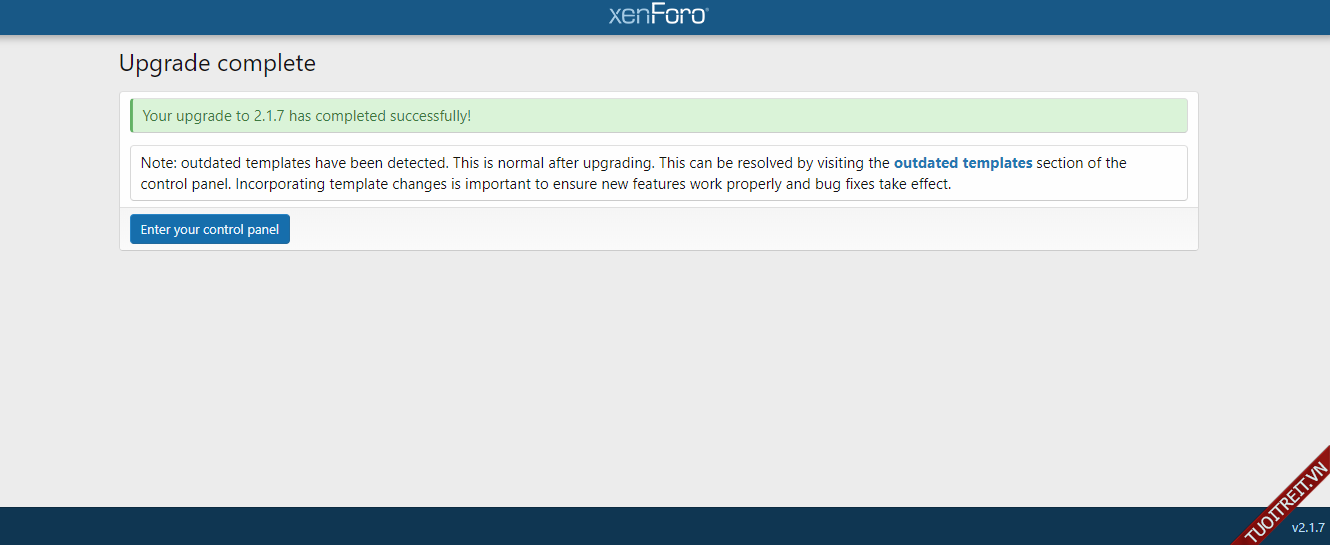1330x545 pixels.
Task: Select the 2.1.7 version in success message
Action: [269, 116]
